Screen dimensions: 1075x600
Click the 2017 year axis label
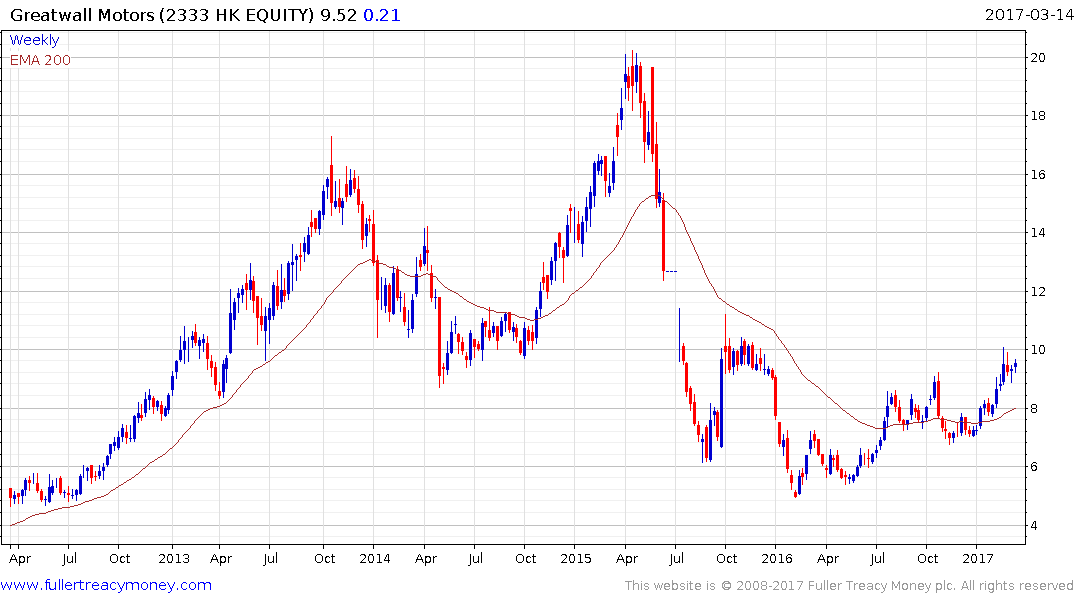tap(978, 558)
